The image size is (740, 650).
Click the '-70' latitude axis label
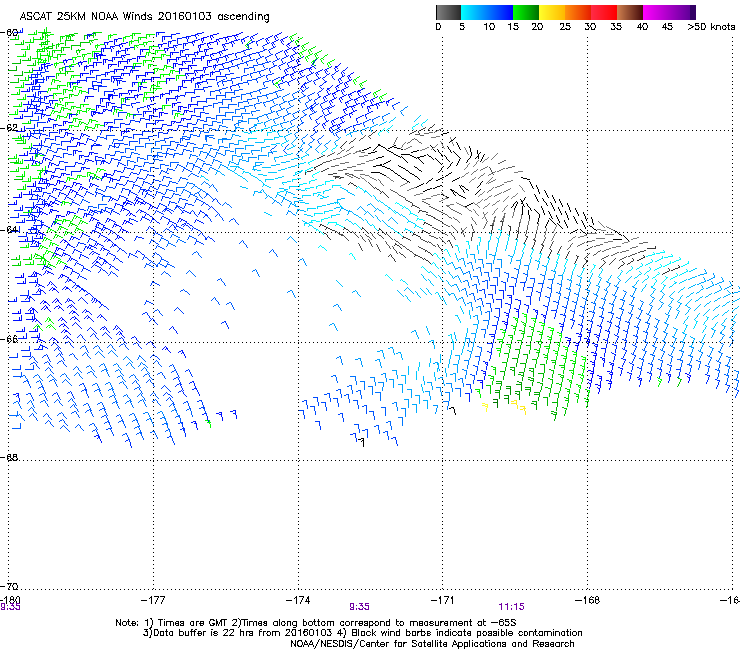[9, 586]
